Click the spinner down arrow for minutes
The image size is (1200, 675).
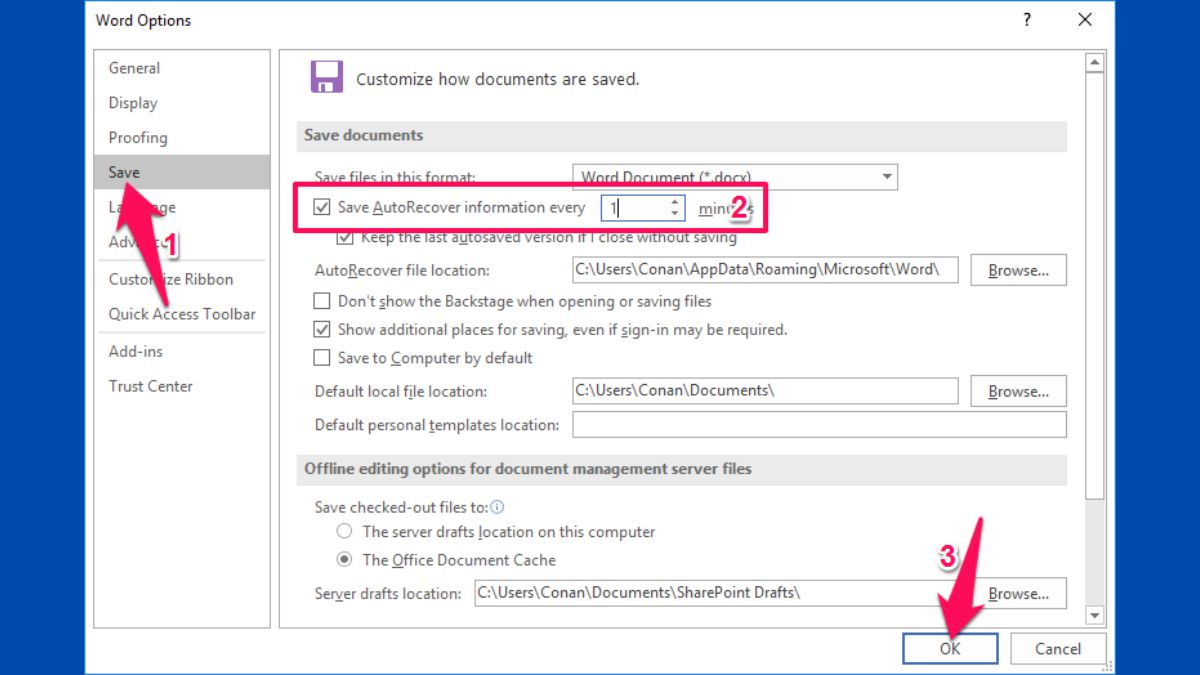676,212
